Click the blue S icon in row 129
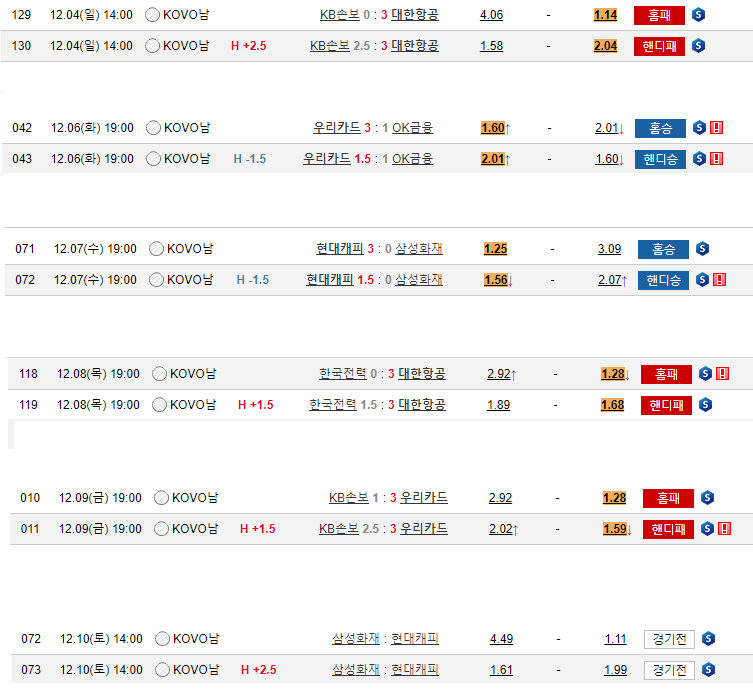 tap(698, 15)
